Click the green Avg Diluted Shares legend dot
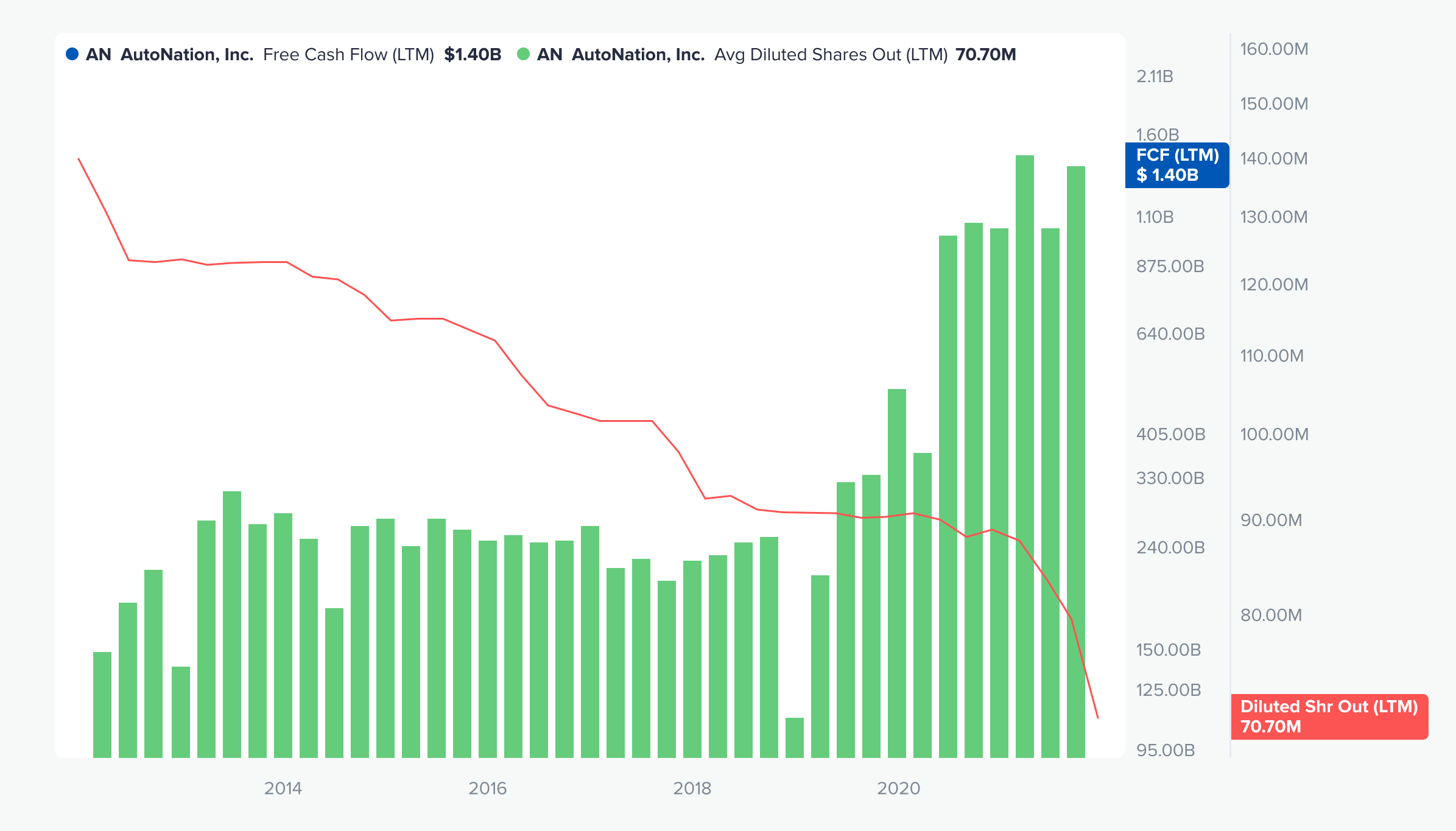 point(523,54)
